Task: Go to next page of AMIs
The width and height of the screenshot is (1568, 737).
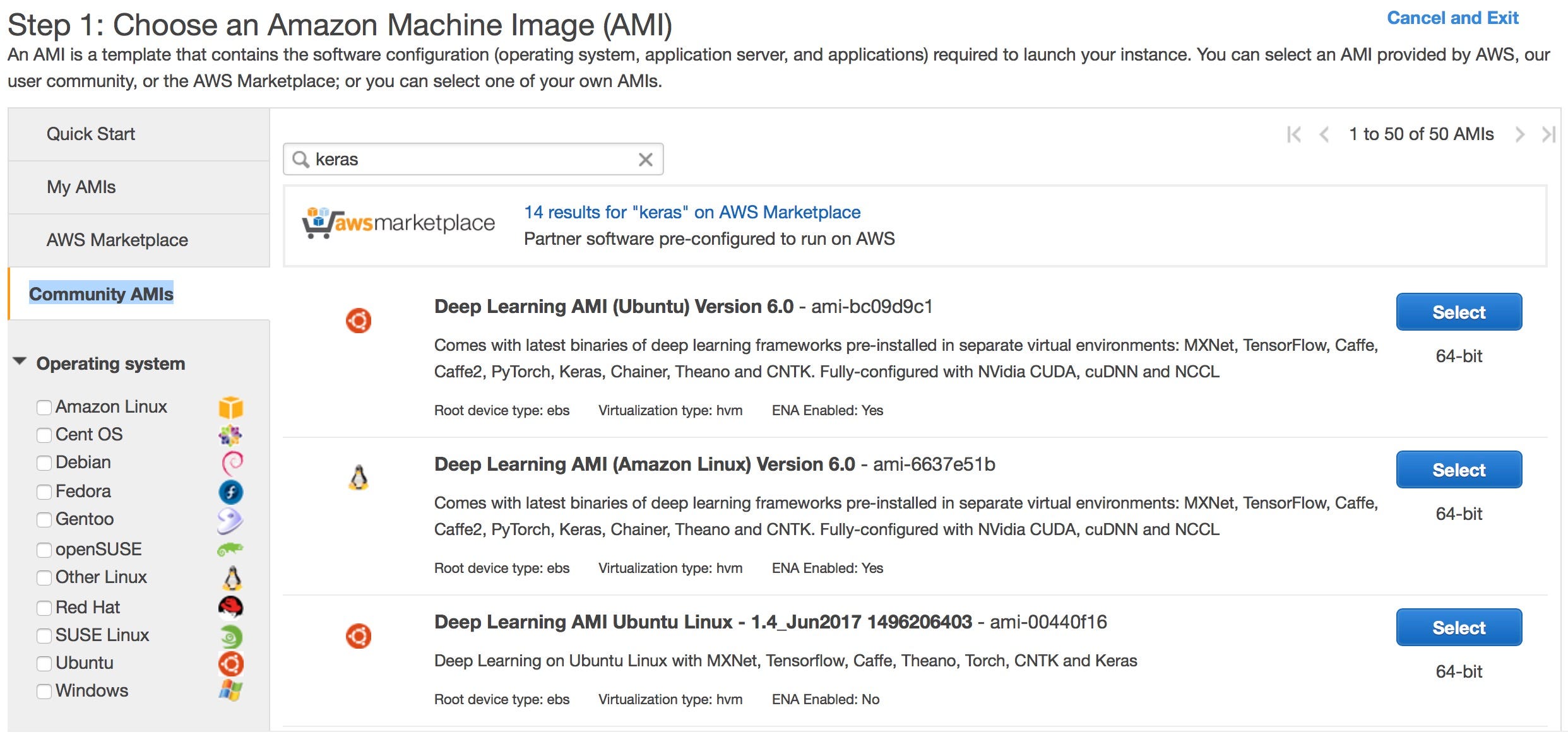Action: (x=1519, y=134)
